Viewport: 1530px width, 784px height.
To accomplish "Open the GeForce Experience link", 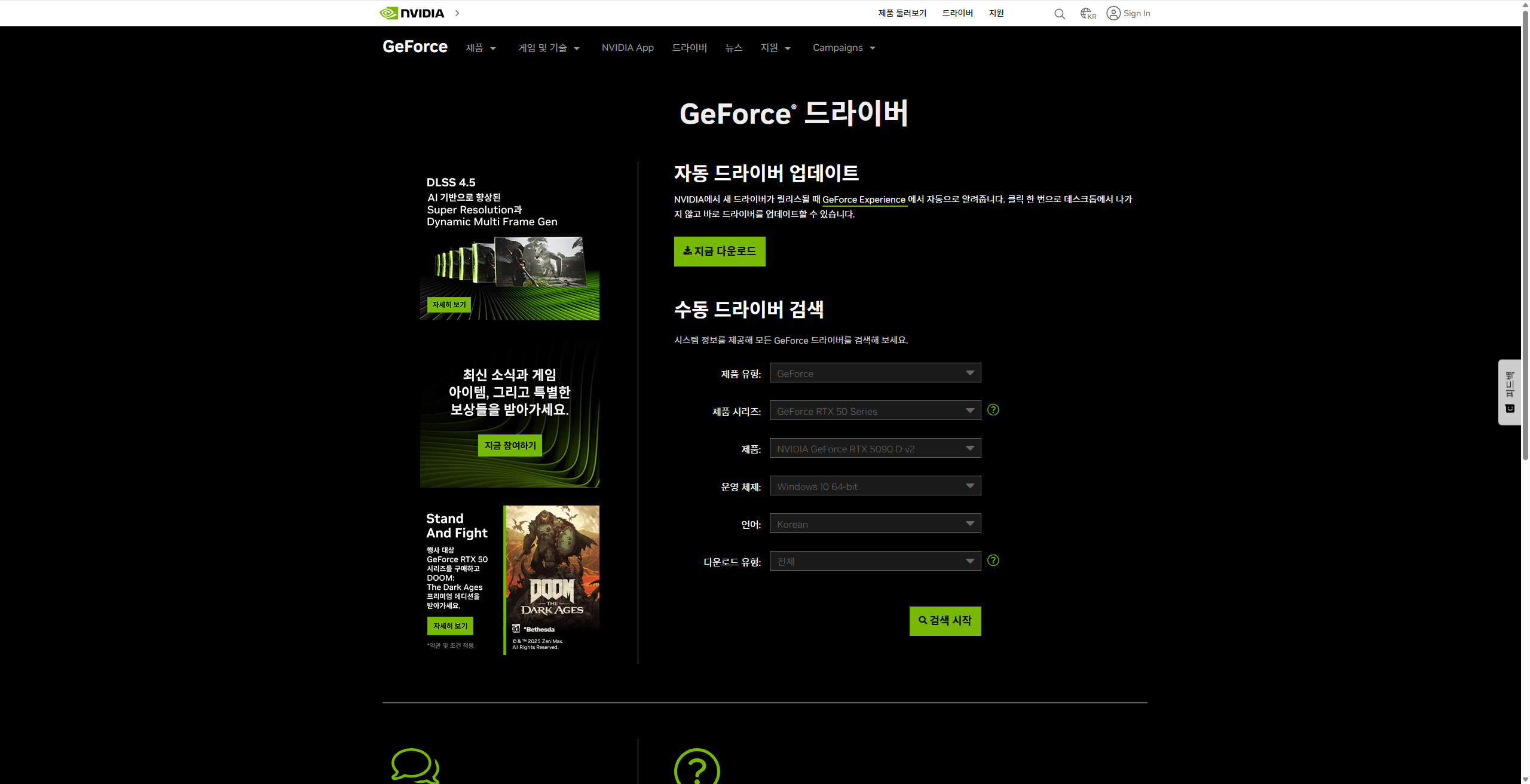I will (864, 200).
